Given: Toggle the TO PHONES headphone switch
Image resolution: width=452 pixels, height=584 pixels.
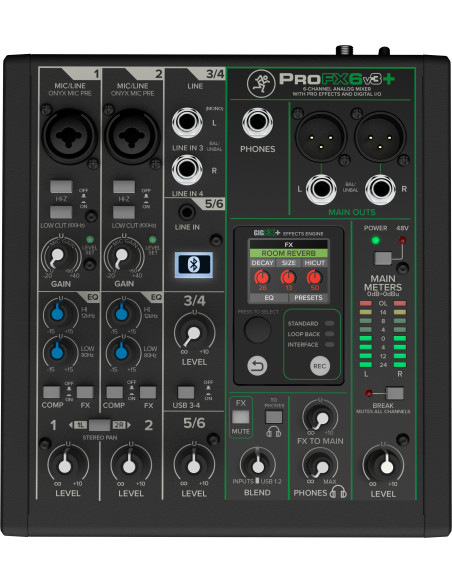Looking at the screenshot, I should (x=274, y=417).
